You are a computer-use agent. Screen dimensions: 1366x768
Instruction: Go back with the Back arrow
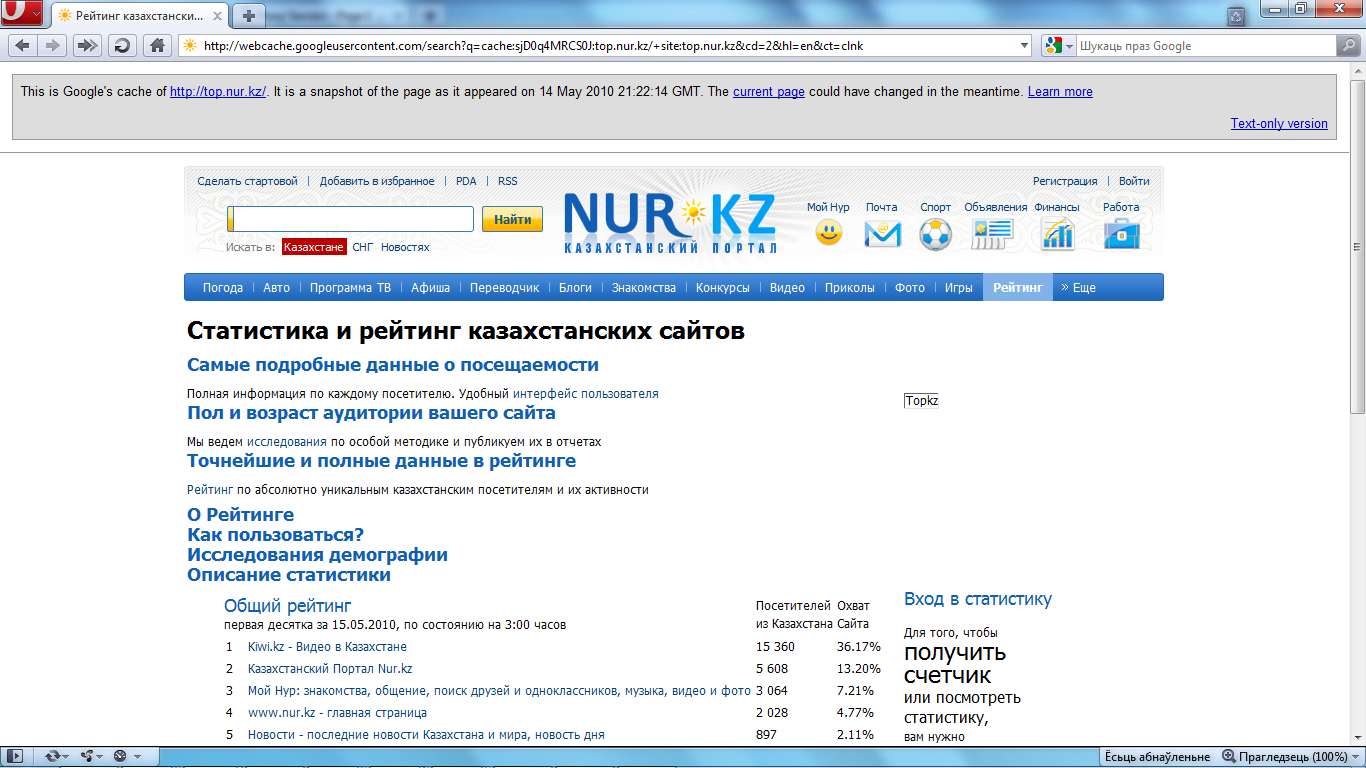[22, 45]
